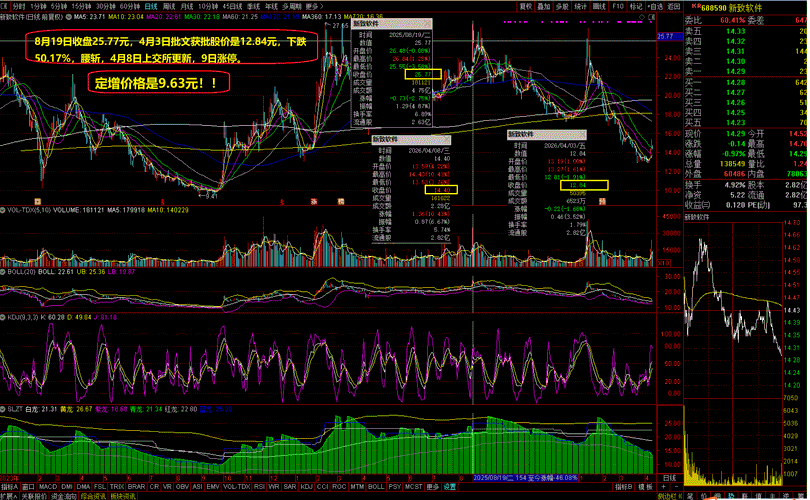Select SAR indicator

(290, 487)
